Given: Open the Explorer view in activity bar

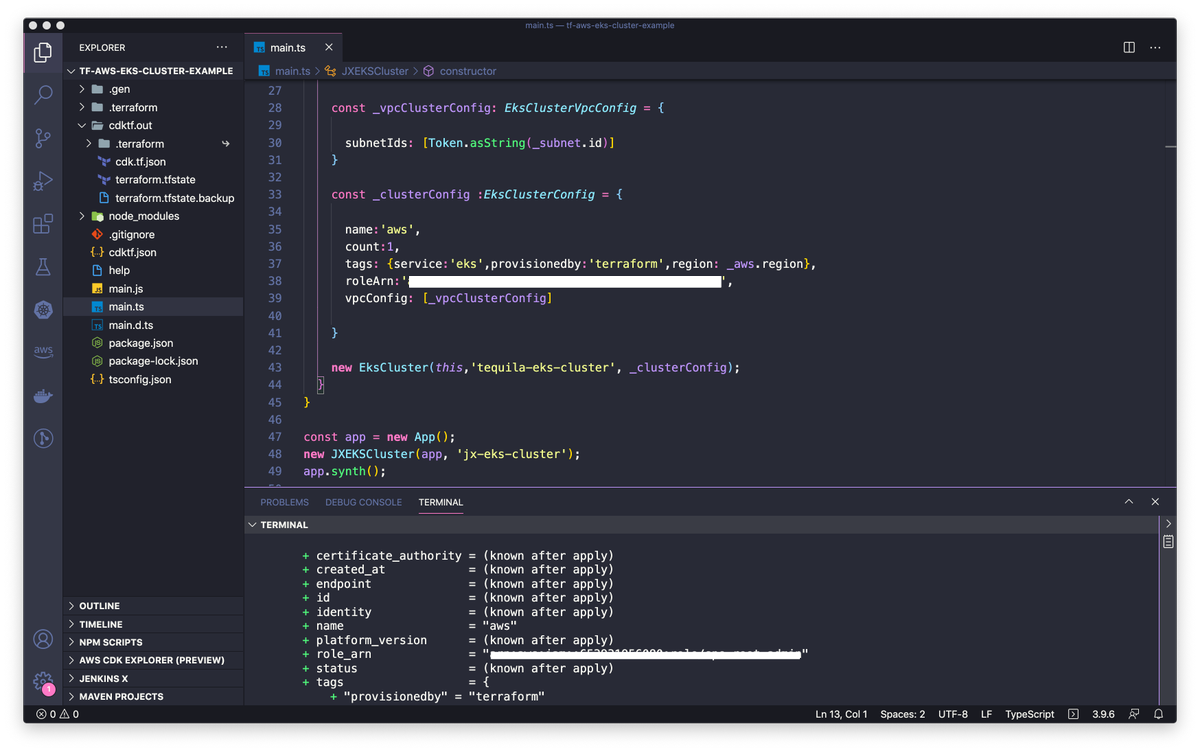Looking at the screenshot, I should tap(43, 52).
